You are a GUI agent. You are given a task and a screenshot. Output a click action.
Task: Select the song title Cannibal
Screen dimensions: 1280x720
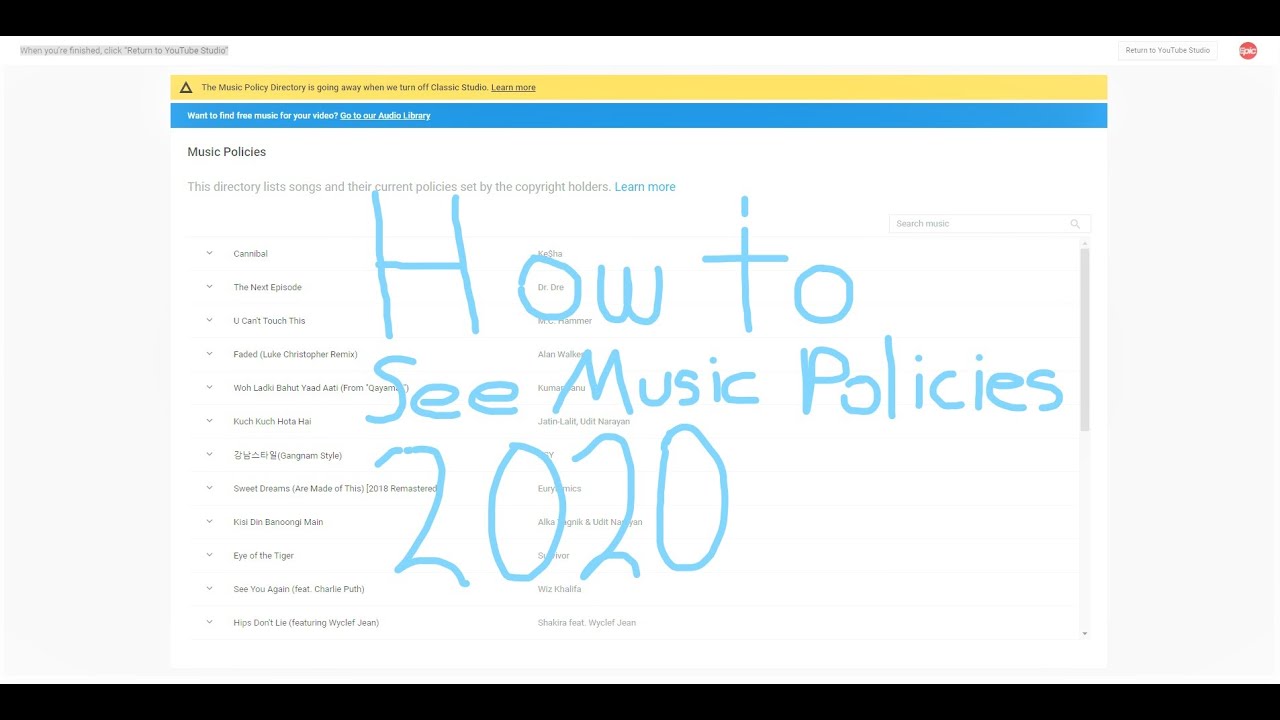[251, 254]
